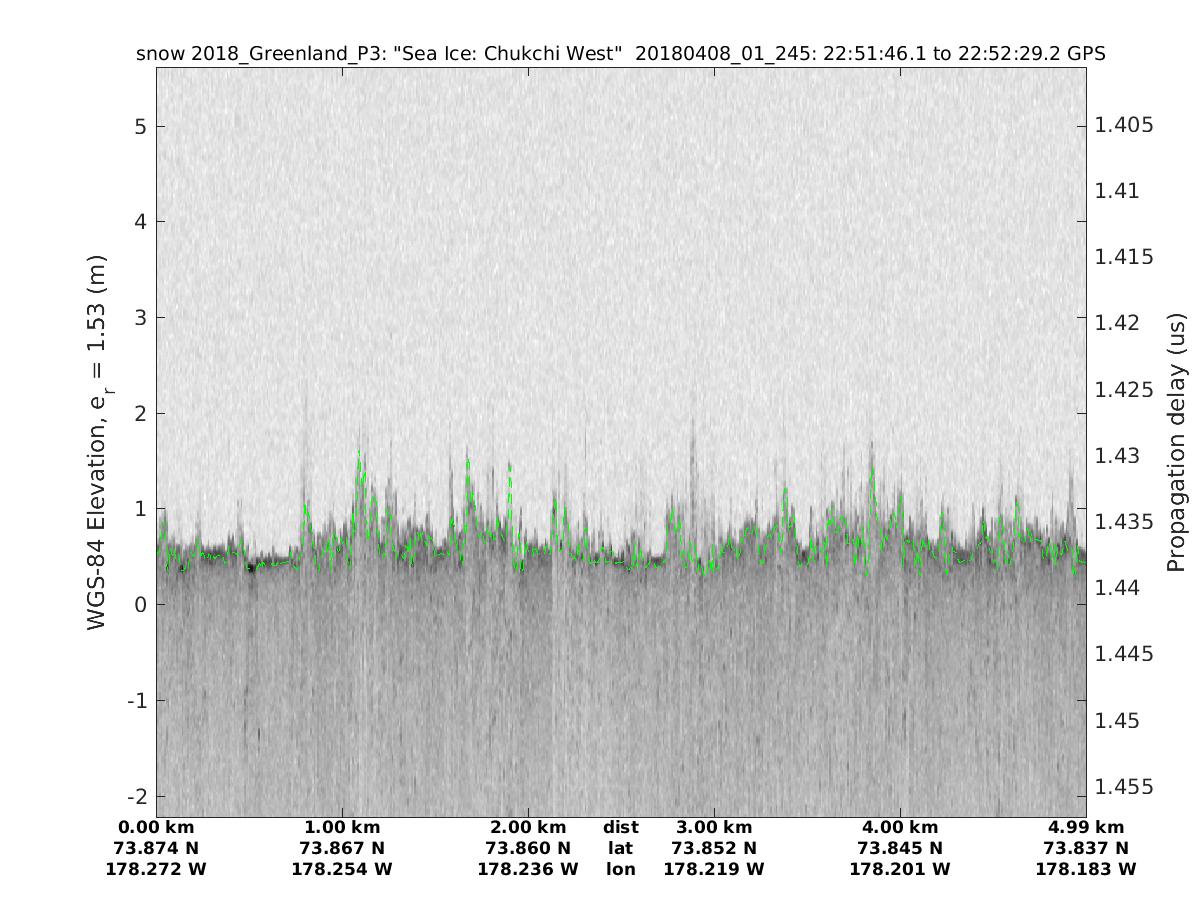This screenshot has width=1200, height=900.
Task: Select the 2.00 km distance tick label
Action: 528,827
